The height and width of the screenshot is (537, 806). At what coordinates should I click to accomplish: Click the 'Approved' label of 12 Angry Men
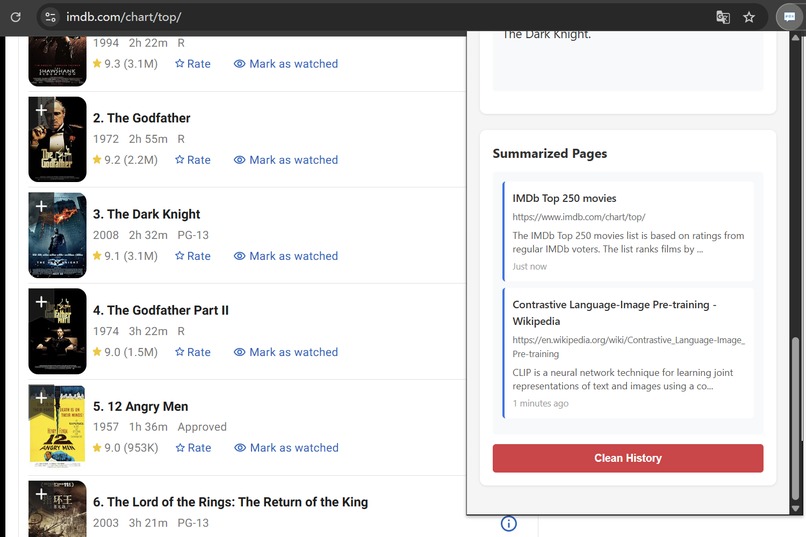[202, 427]
